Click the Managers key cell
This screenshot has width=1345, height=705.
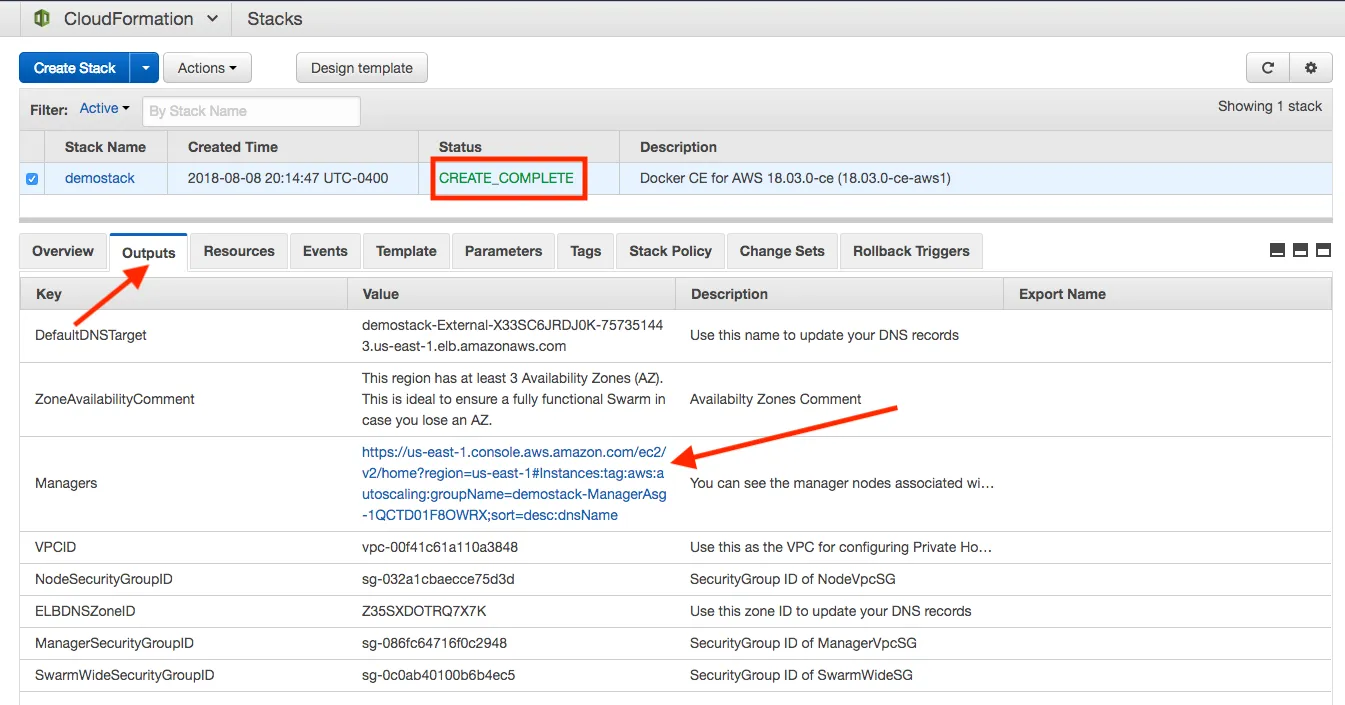[66, 483]
